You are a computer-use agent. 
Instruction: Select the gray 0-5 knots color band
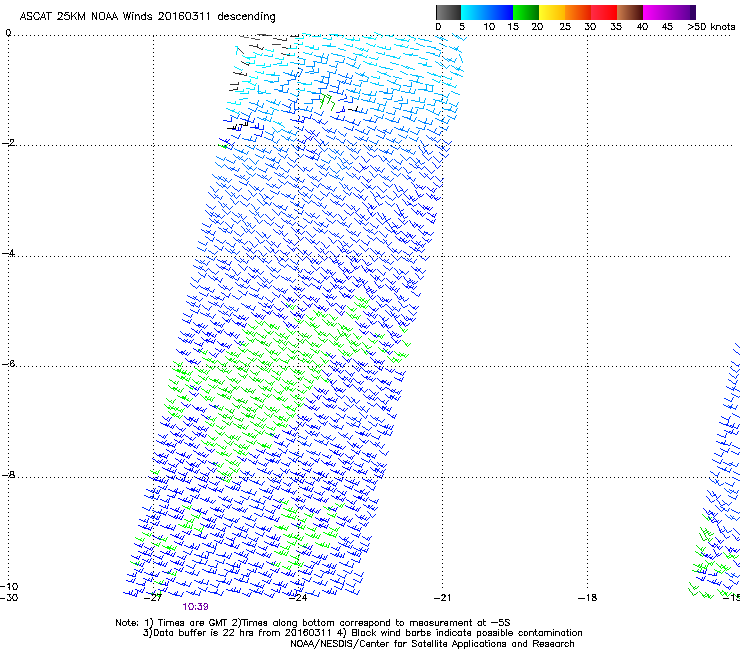coord(448,12)
